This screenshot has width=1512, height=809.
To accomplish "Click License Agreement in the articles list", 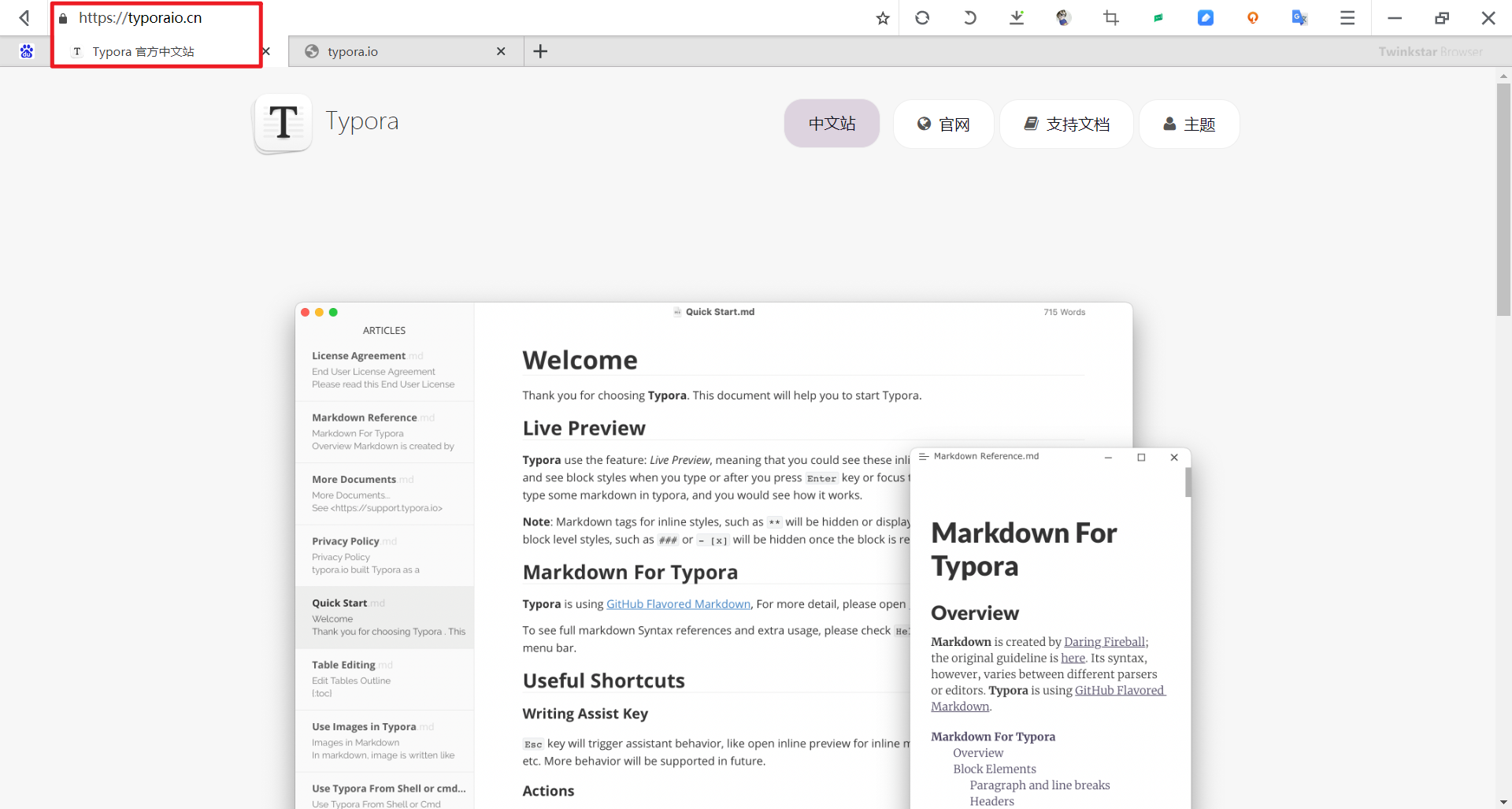I will pyautogui.click(x=384, y=369).
